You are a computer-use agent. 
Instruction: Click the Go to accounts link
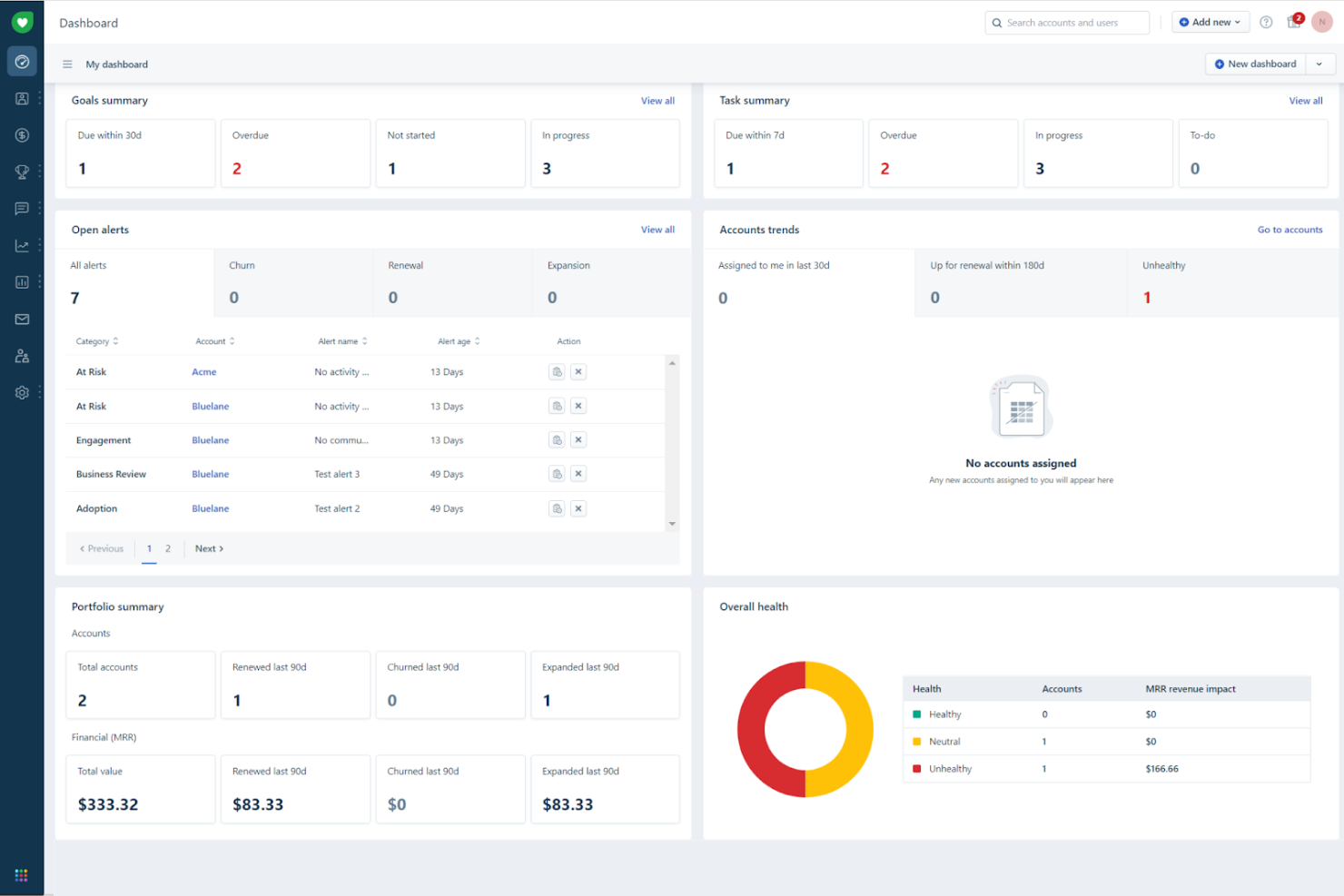tap(1290, 230)
